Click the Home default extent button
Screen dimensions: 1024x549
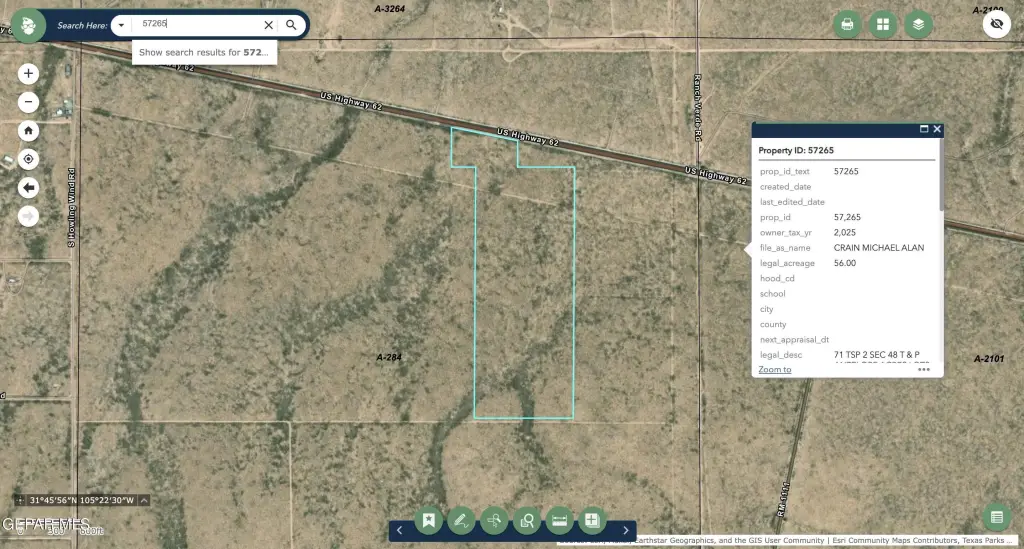28,130
